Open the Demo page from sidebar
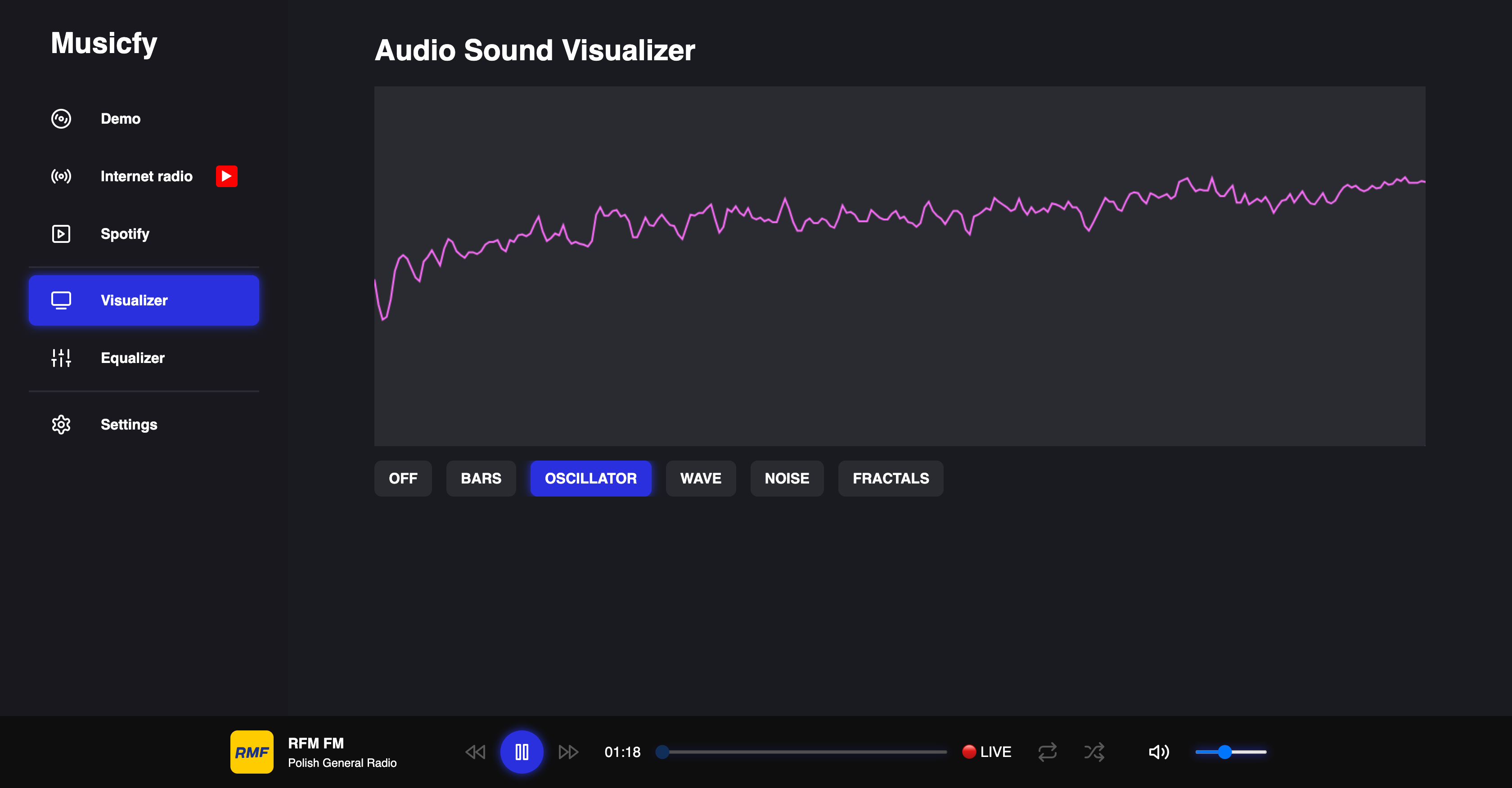Screen dimensions: 1512x788 click(120, 119)
